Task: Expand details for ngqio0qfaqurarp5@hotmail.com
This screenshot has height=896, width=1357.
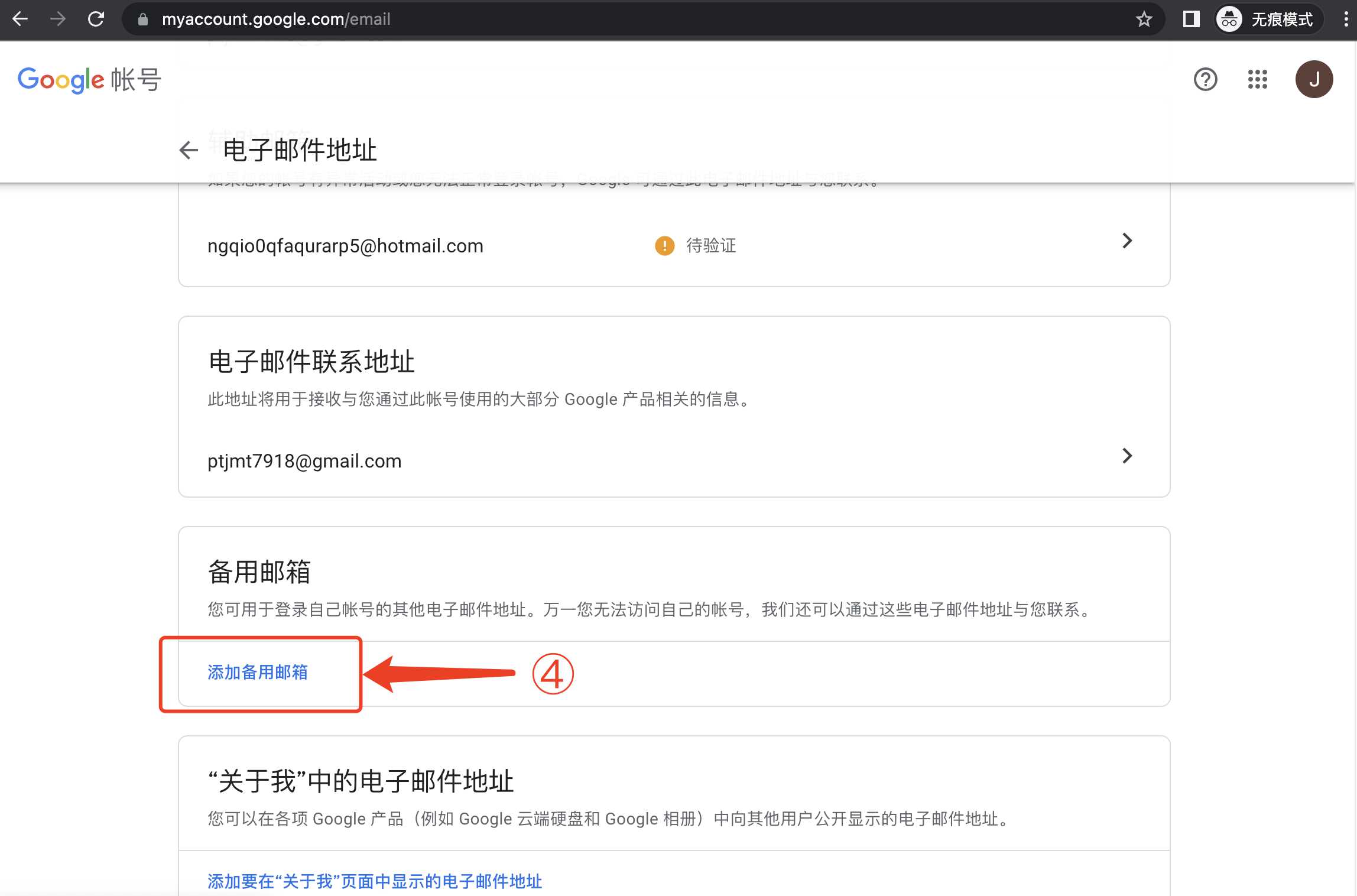Action: 1128,241
